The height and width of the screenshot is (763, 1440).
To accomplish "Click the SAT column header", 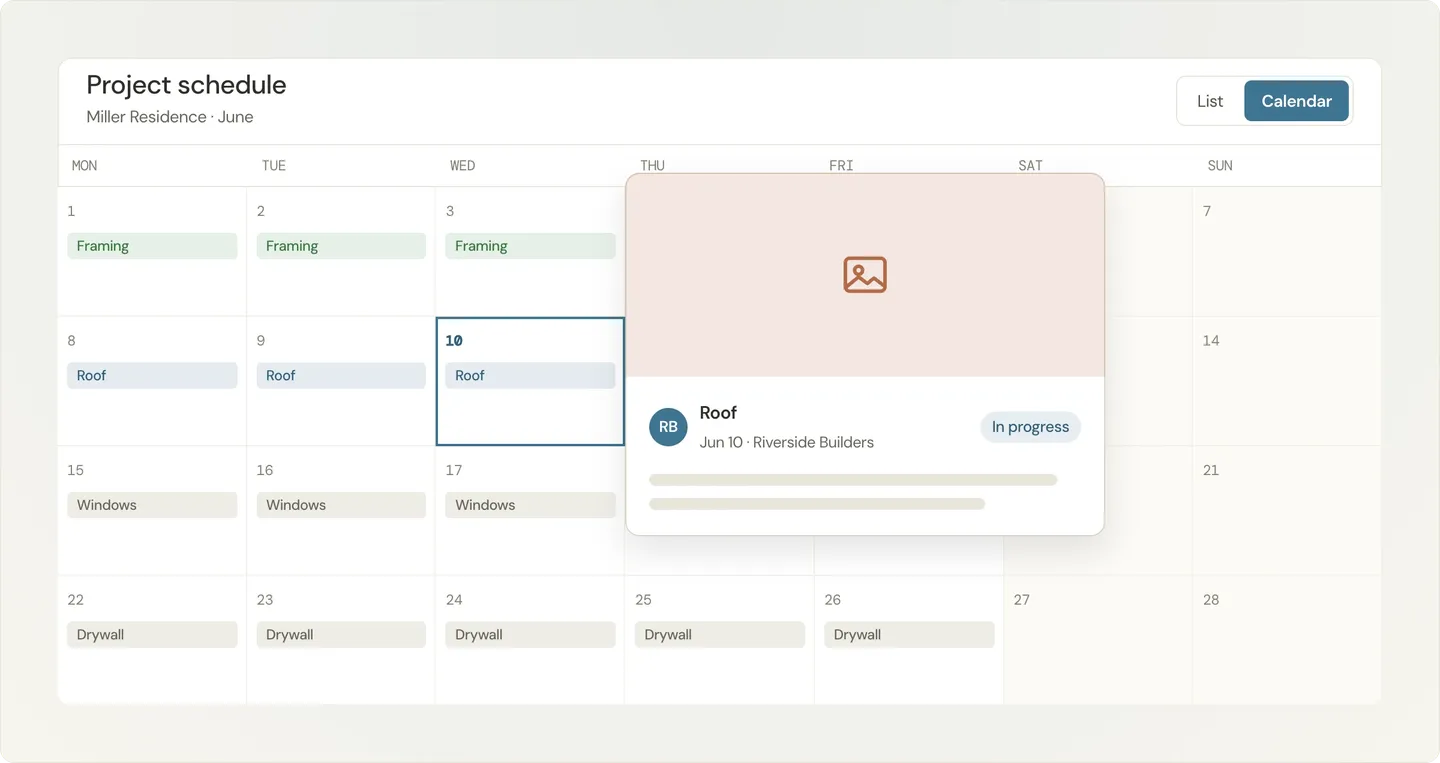I will tap(1030, 166).
